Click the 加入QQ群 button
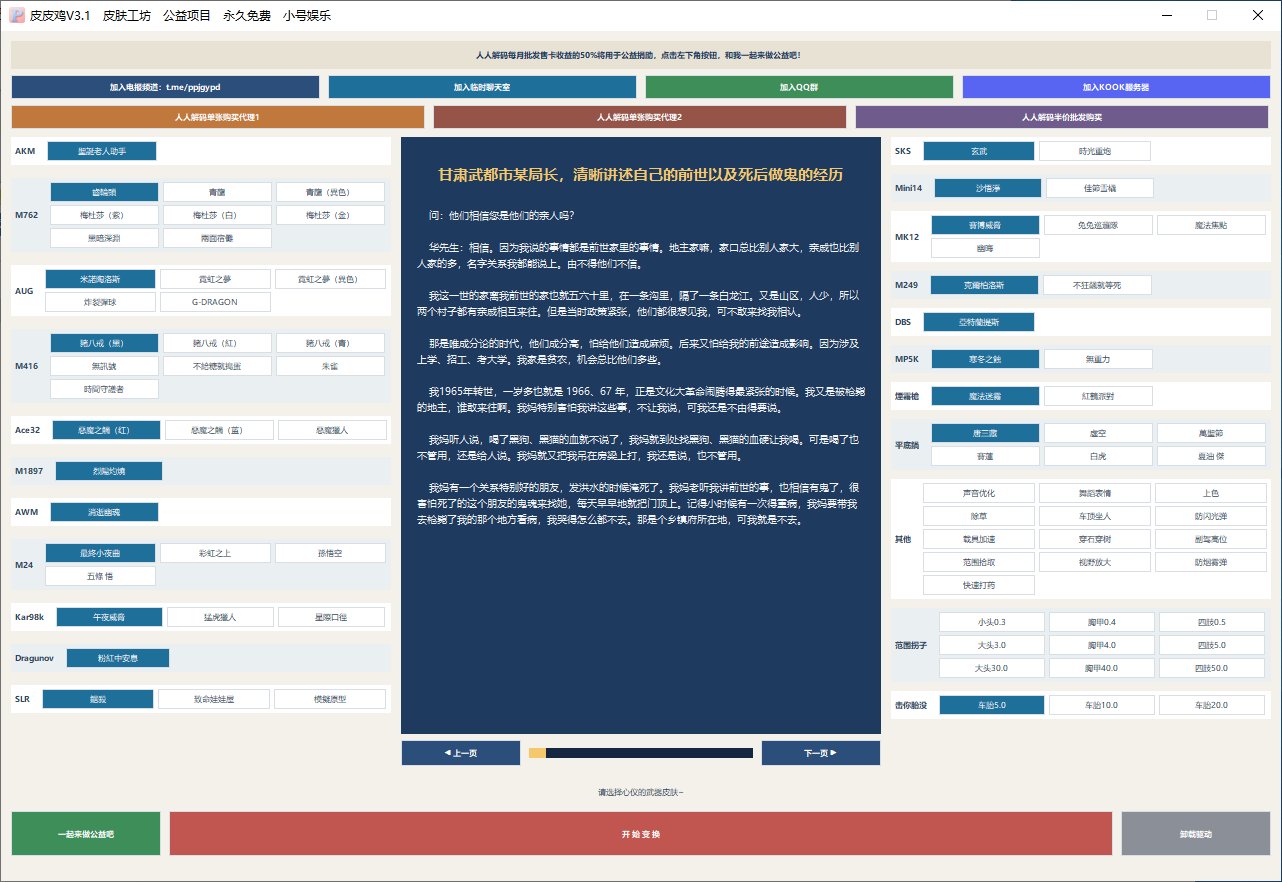 coord(799,87)
